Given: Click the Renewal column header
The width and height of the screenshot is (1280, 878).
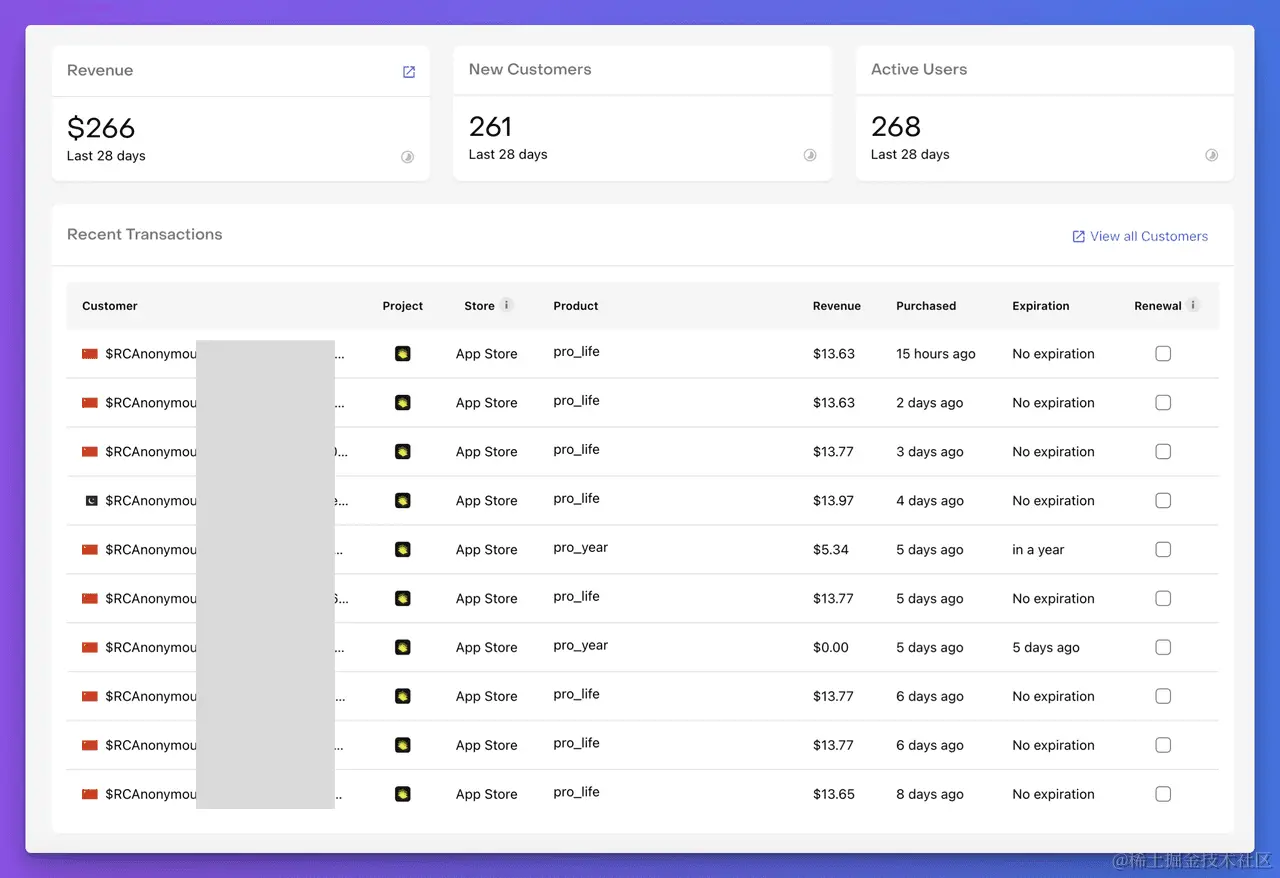Looking at the screenshot, I should click(1158, 306).
